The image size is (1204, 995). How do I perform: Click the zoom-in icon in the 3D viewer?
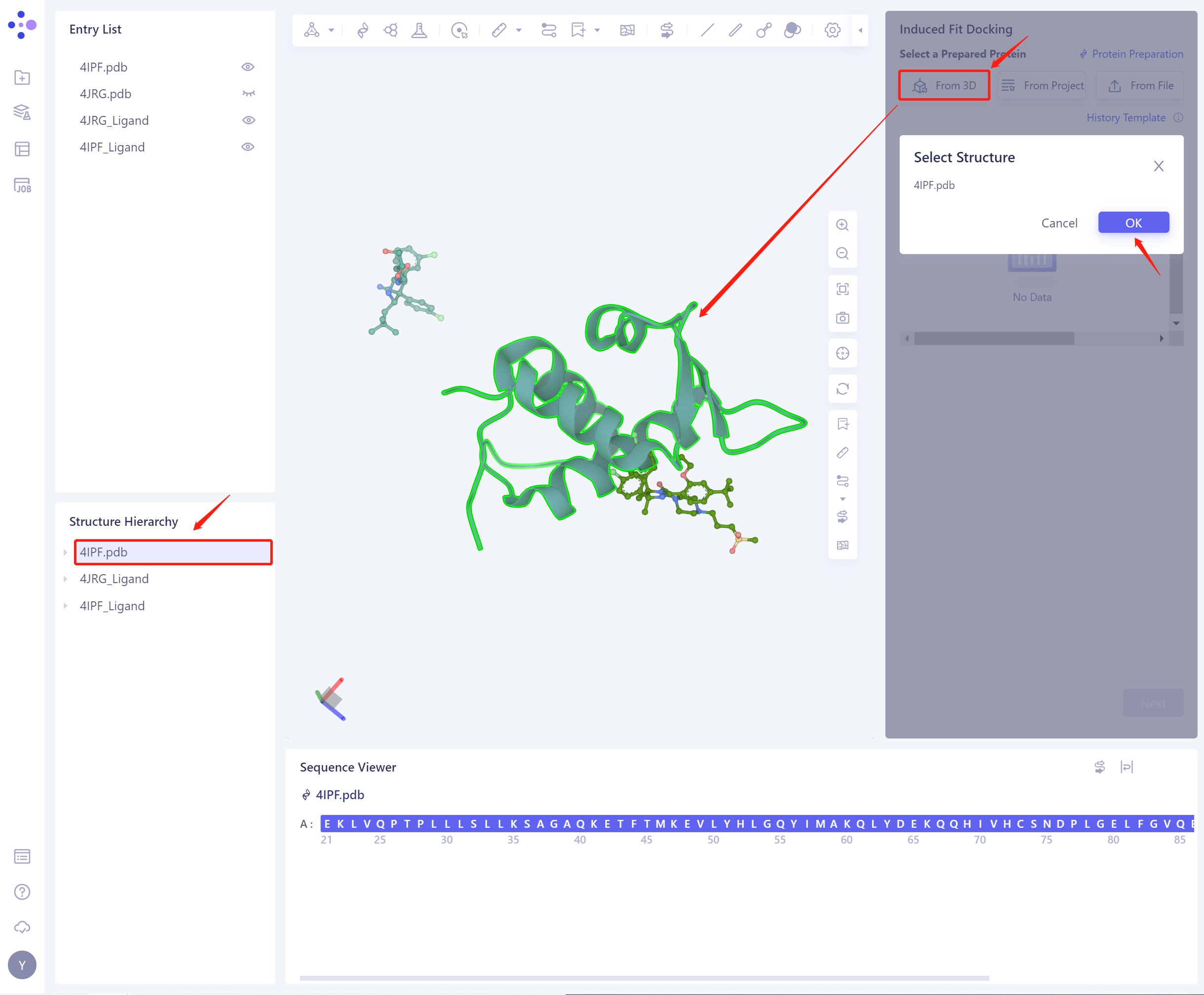point(842,224)
